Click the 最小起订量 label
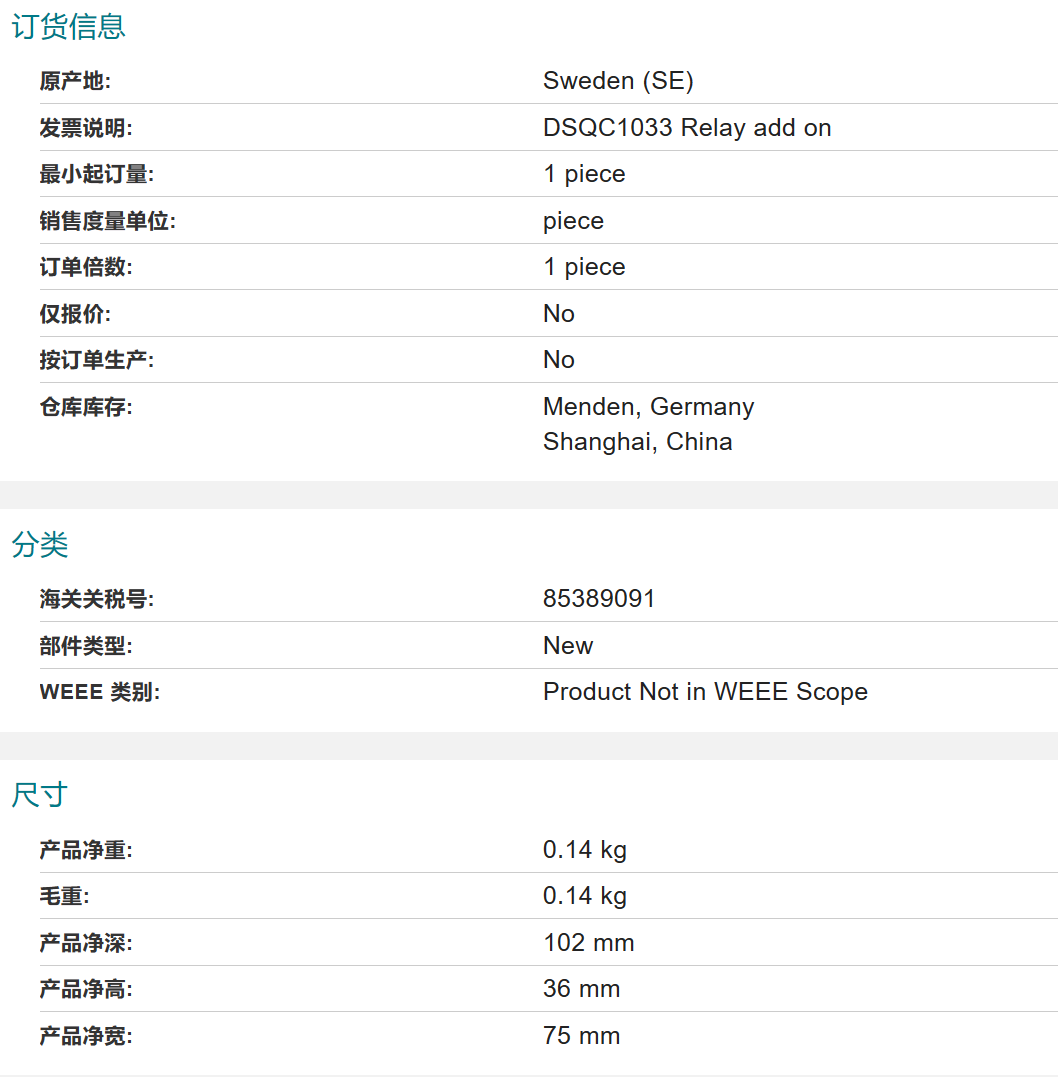The image size is (1058, 1077). click(x=97, y=174)
